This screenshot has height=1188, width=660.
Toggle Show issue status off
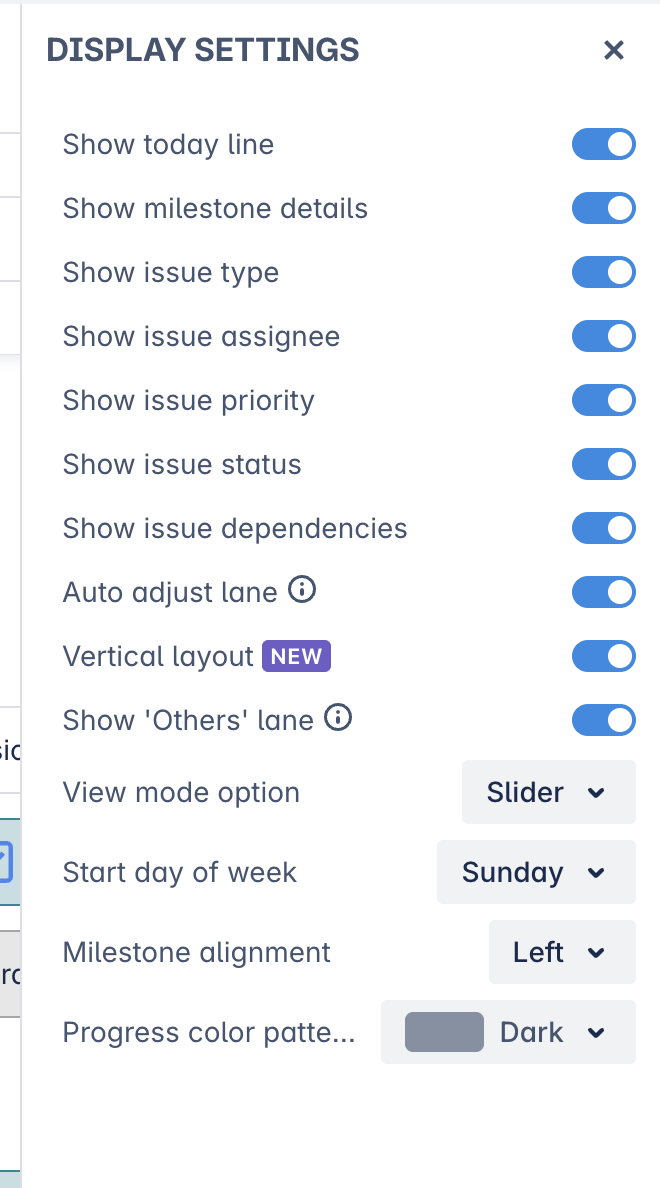[603, 464]
